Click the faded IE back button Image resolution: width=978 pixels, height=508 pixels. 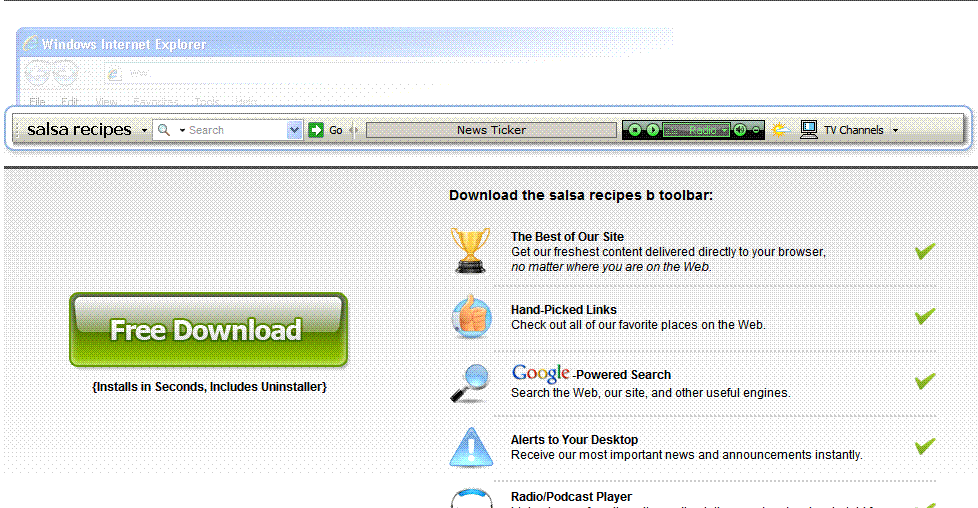(x=38, y=73)
